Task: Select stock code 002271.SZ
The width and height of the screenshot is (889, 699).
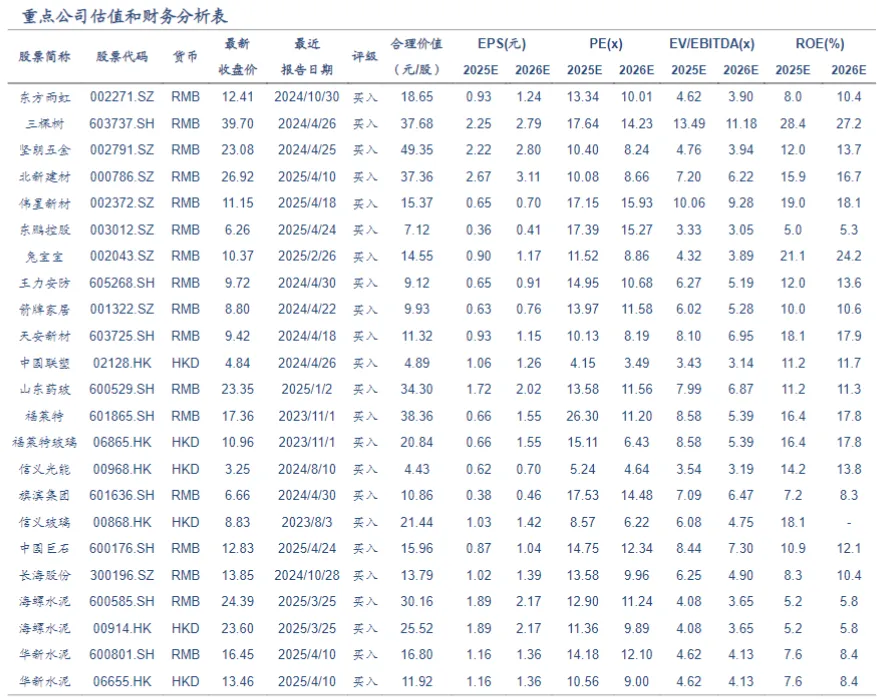Action: [122, 97]
